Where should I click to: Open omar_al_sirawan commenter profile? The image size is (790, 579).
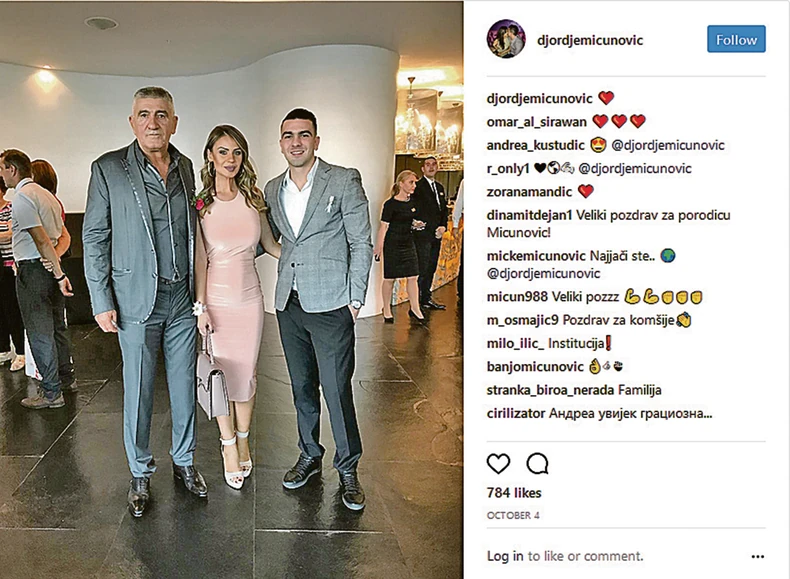point(537,122)
